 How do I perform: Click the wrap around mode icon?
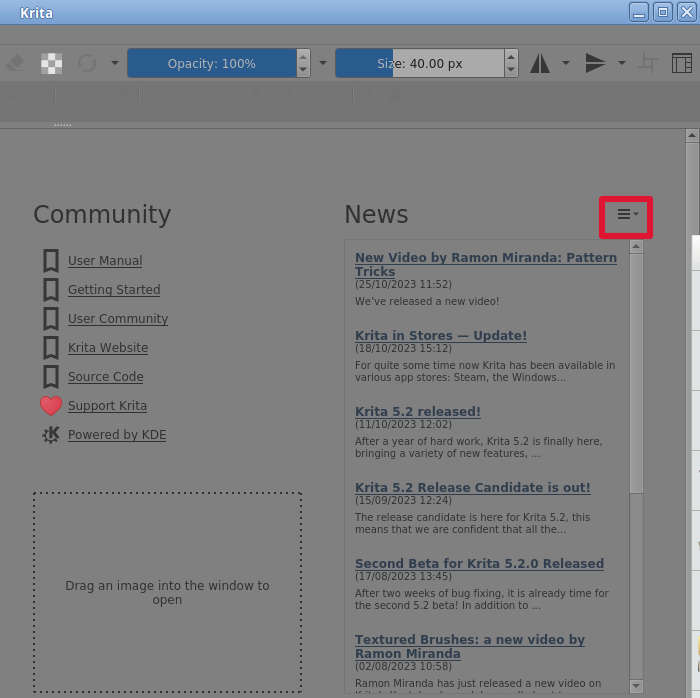(648, 63)
